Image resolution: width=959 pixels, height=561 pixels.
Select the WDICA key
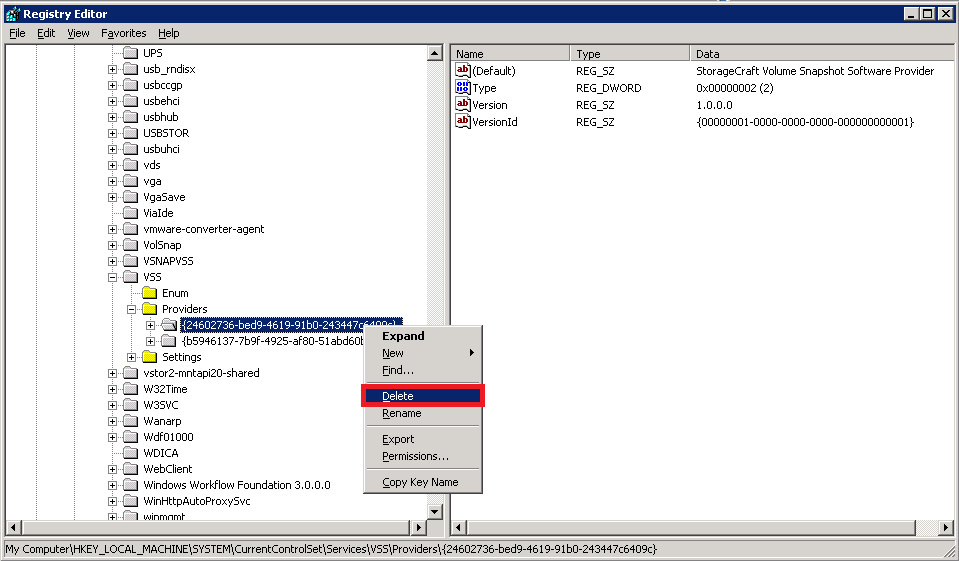click(x=161, y=453)
